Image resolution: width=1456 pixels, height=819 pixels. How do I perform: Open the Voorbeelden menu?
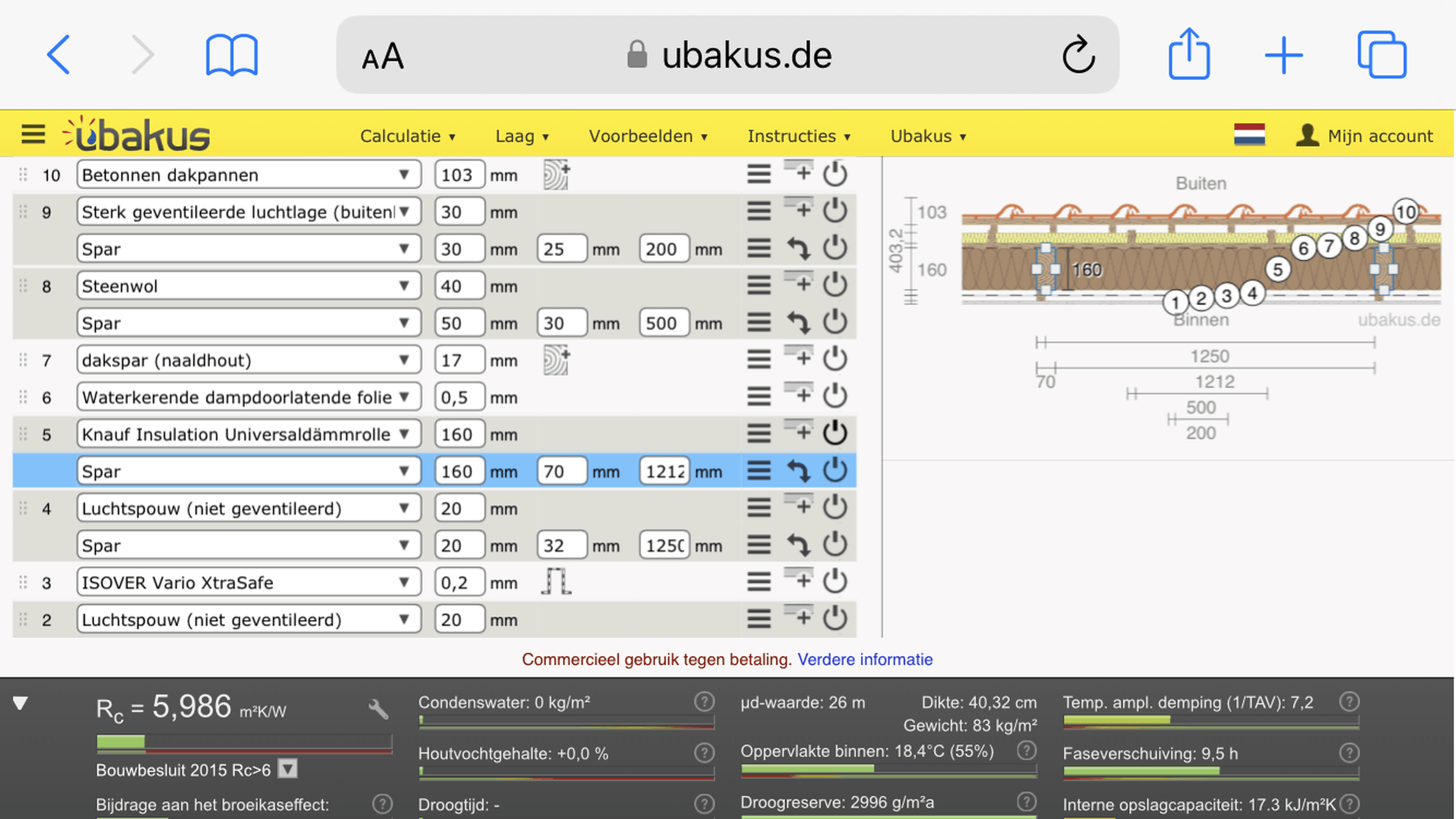coord(648,136)
